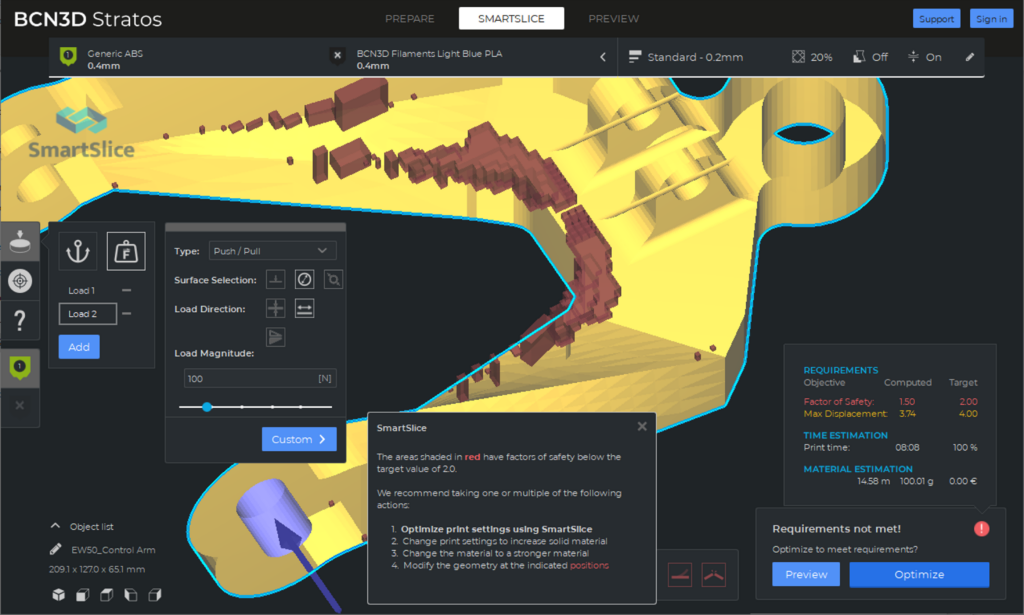The width and height of the screenshot is (1024, 615).
Task: Switch to top view cube icon
Action: [x=106, y=595]
